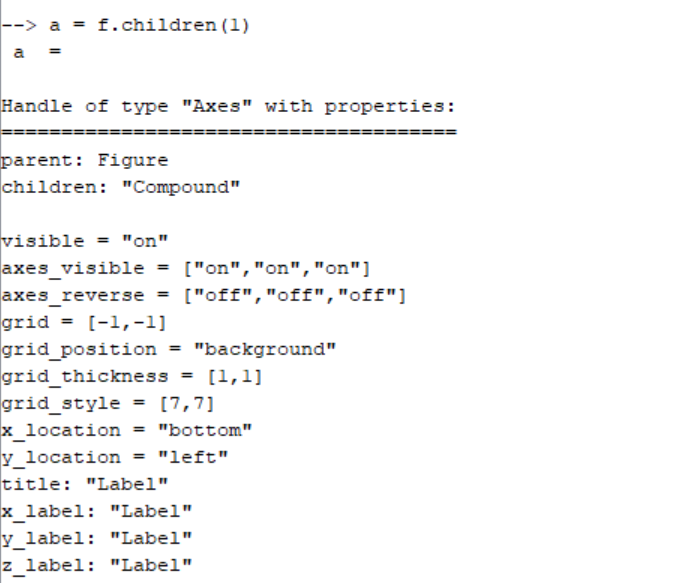Click the x_location 'bottom' line
This screenshot has height=583, width=690.
[x=127, y=431]
